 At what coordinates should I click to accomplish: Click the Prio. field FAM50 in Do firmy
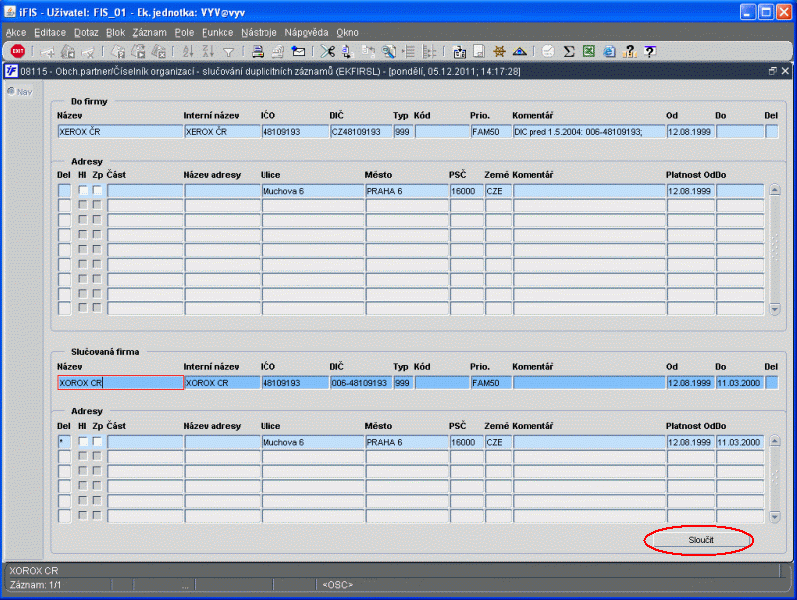click(491, 132)
